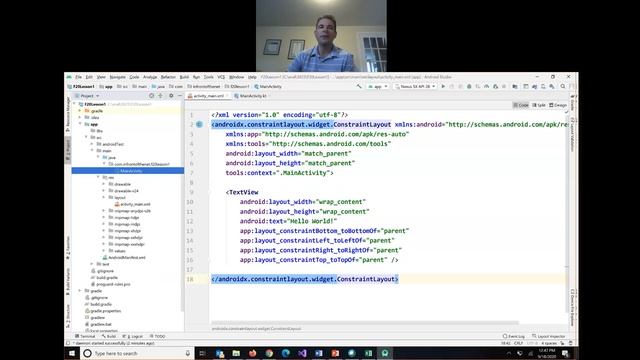Viewport: 640px width, 360px height.
Task: Switch editor to Design view mode
Action: [x=558, y=105]
